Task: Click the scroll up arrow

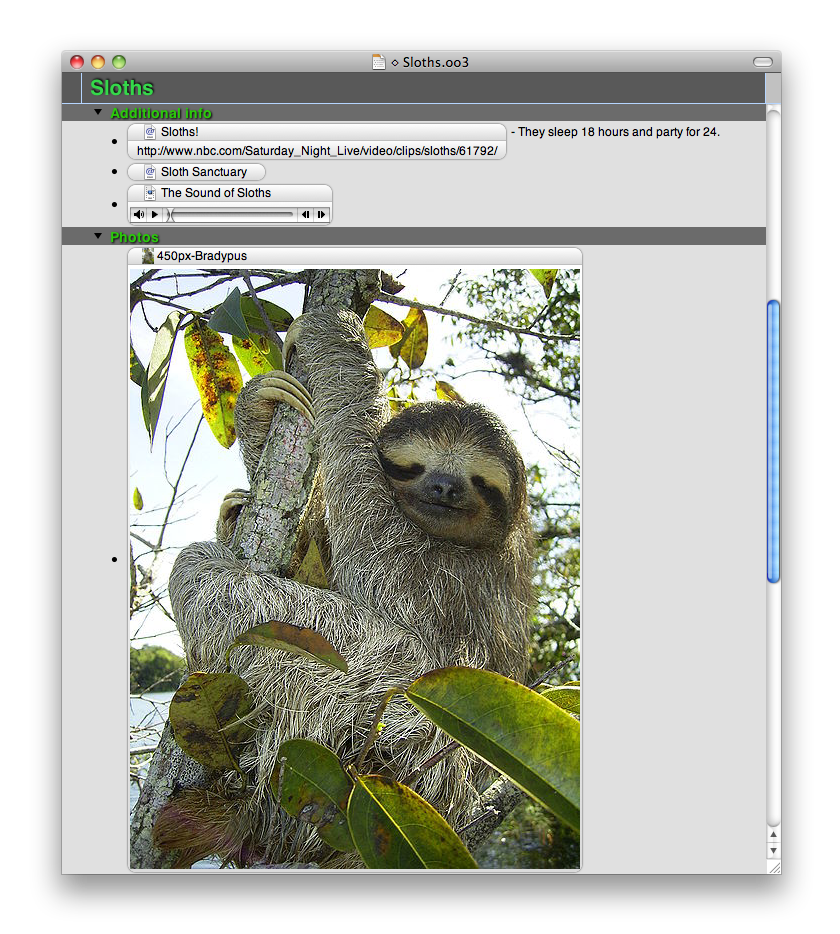Action: [x=772, y=834]
